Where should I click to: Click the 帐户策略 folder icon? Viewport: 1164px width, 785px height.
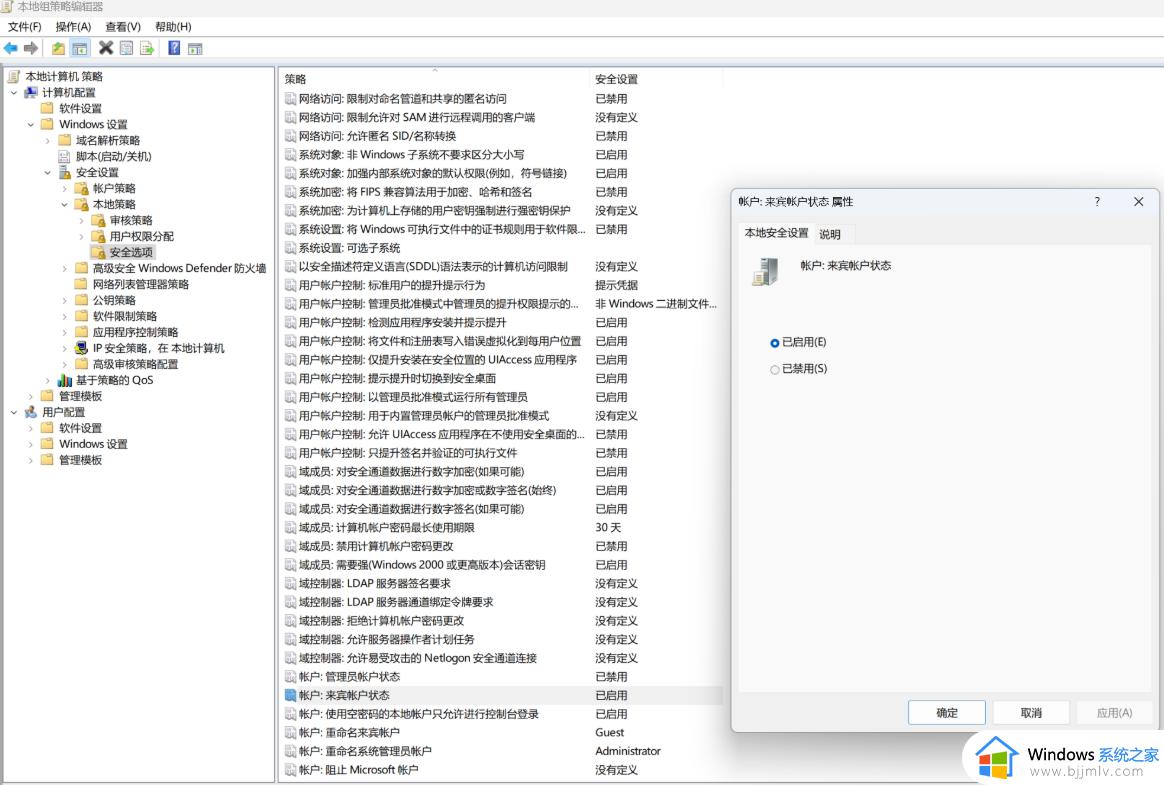pos(82,189)
